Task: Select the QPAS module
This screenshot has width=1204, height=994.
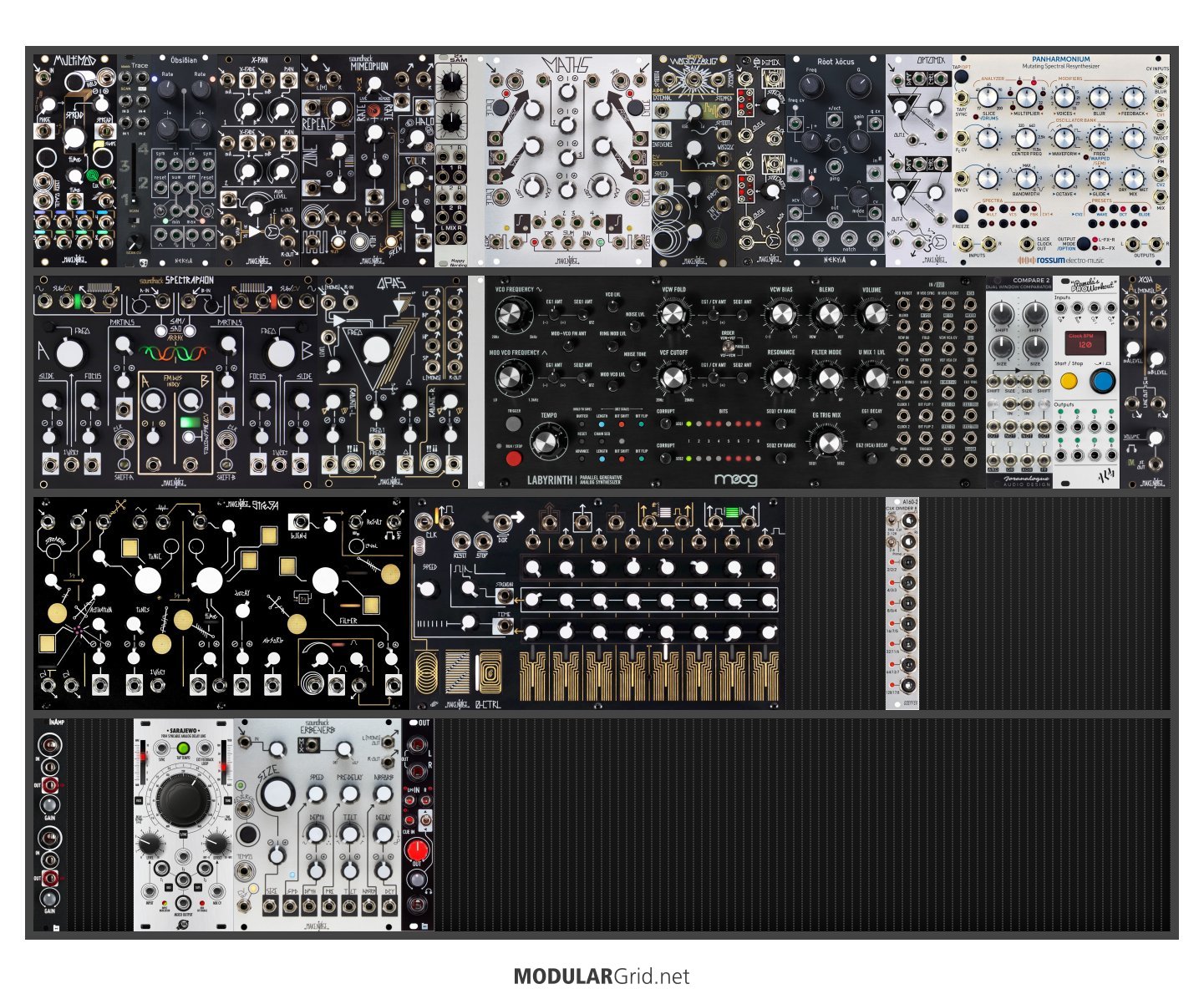Action: 393,382
